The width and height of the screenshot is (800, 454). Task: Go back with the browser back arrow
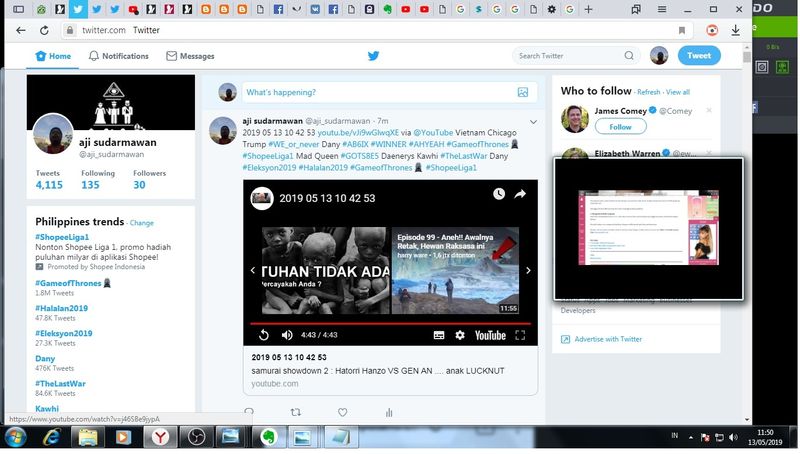point(20,30)
